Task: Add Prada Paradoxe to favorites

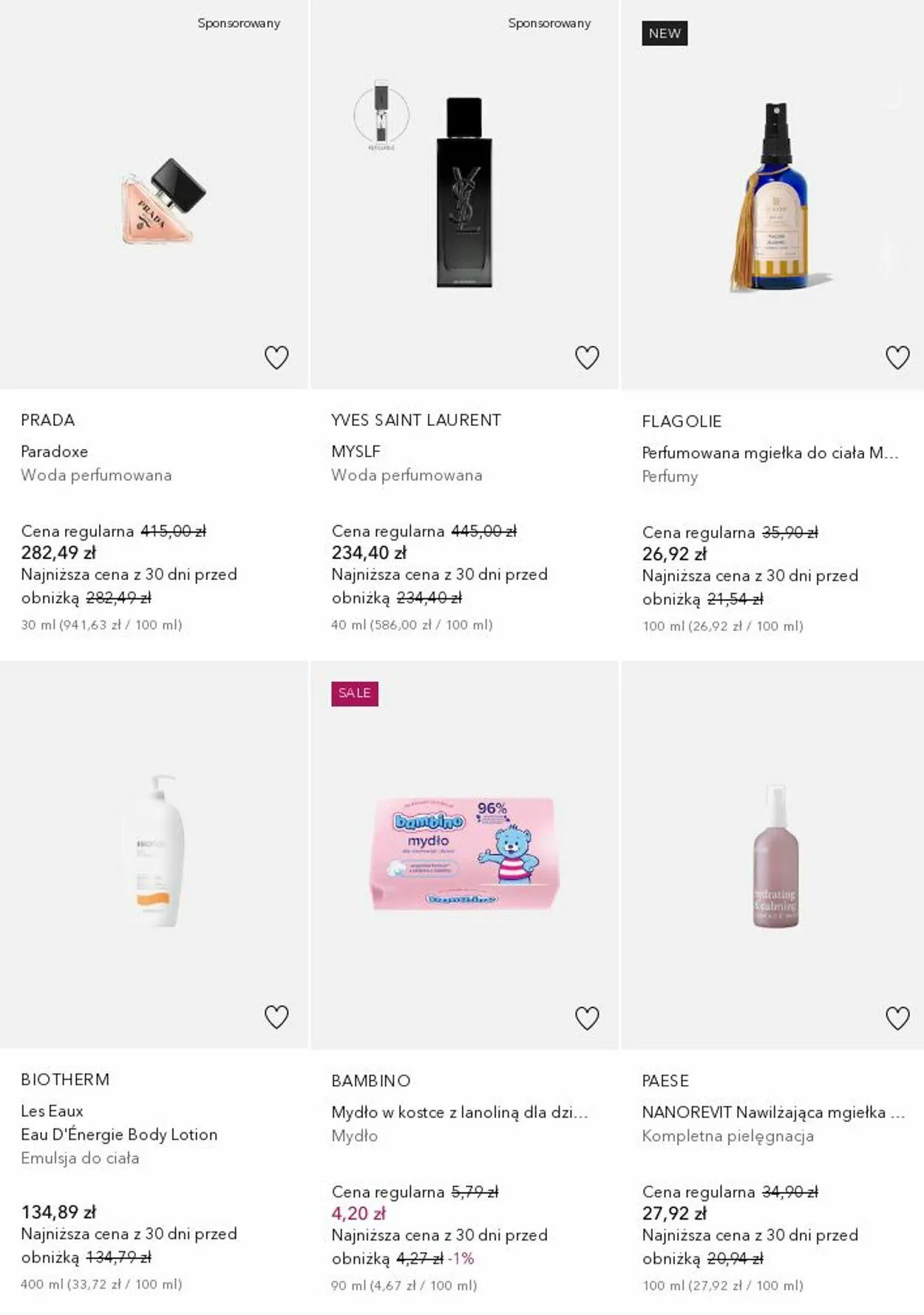Action: pyautogui.click(x=276, y=358)
